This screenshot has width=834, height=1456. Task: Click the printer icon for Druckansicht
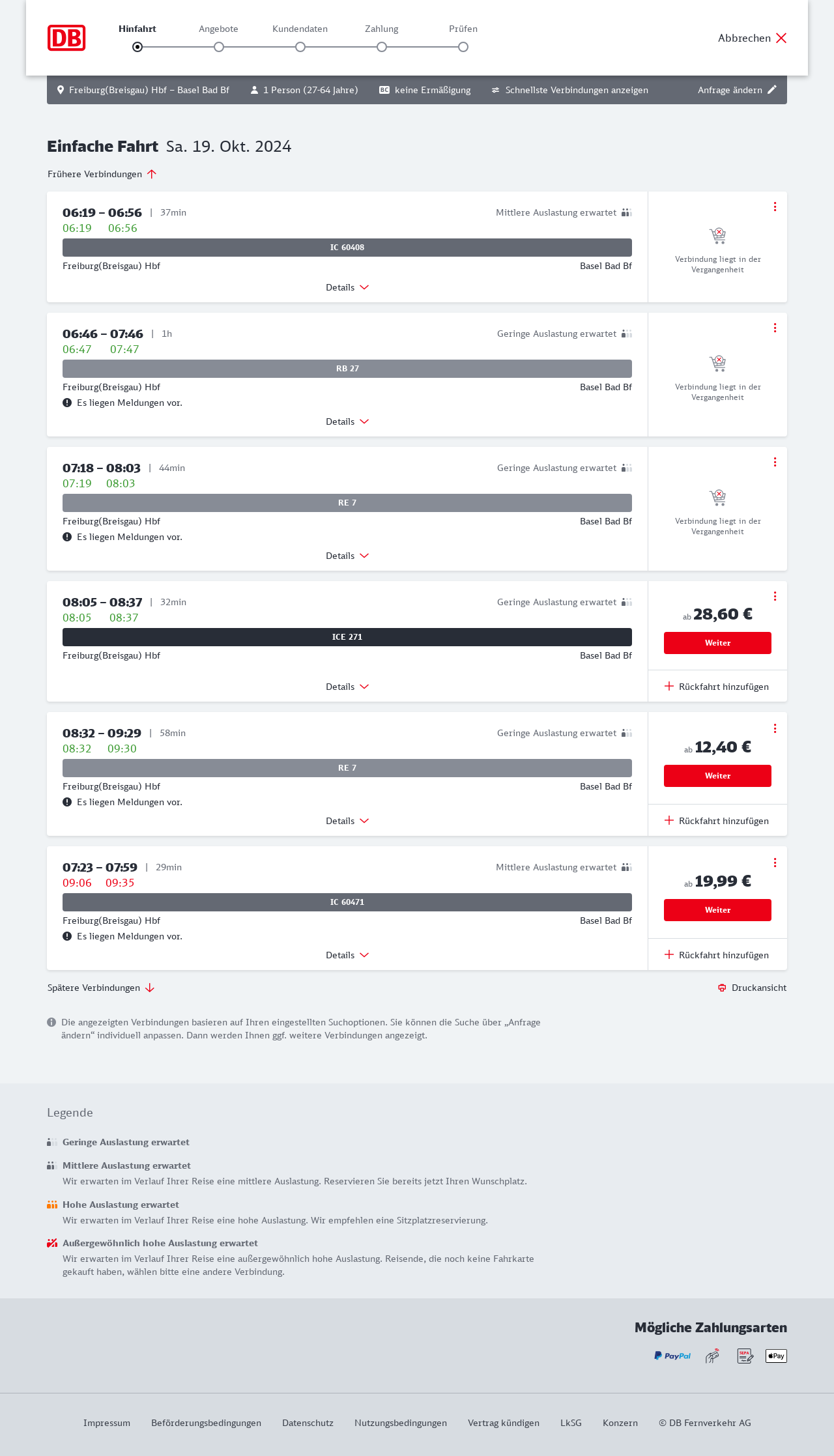(722, 988)
